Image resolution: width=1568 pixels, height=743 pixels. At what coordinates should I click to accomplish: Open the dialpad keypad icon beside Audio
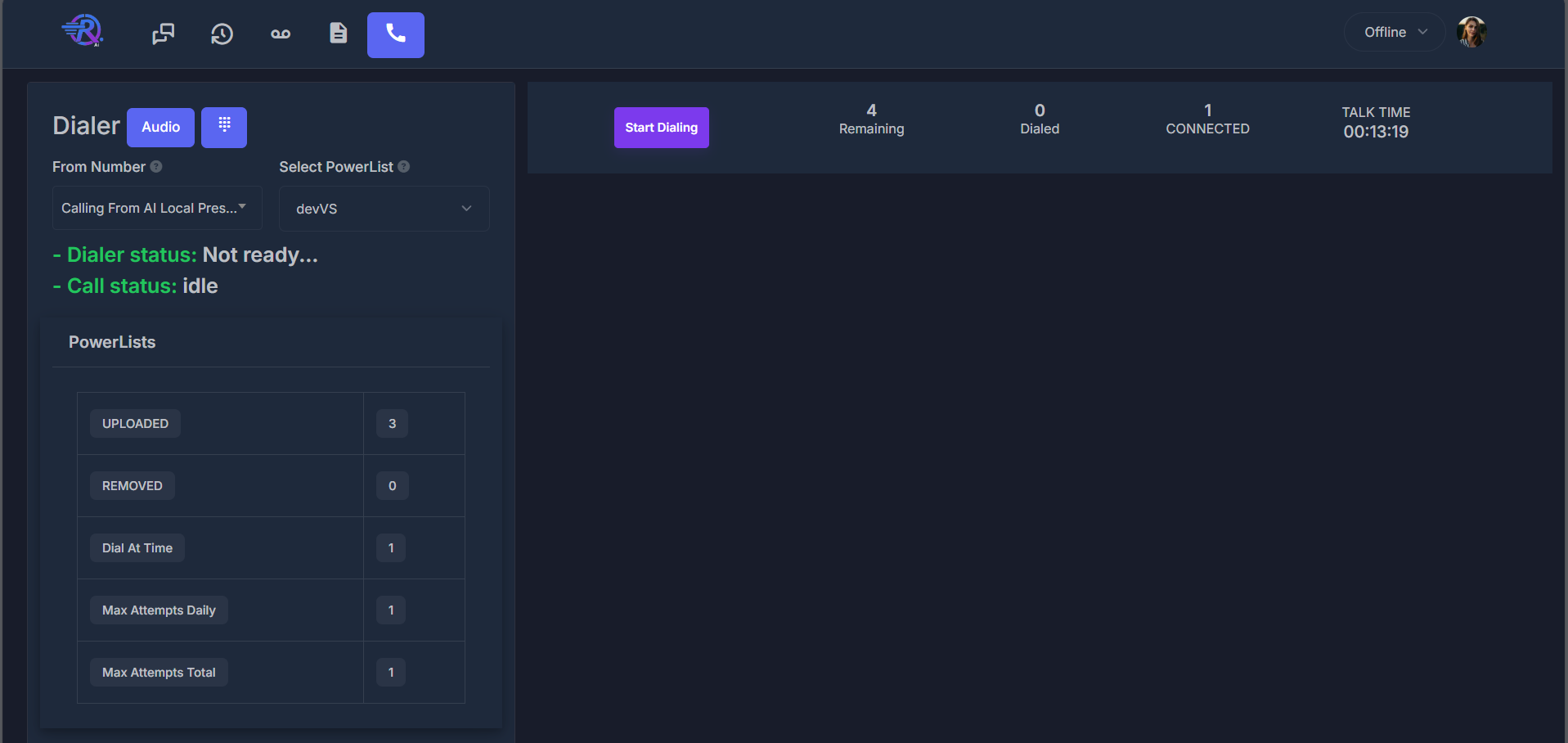point(223,127)
